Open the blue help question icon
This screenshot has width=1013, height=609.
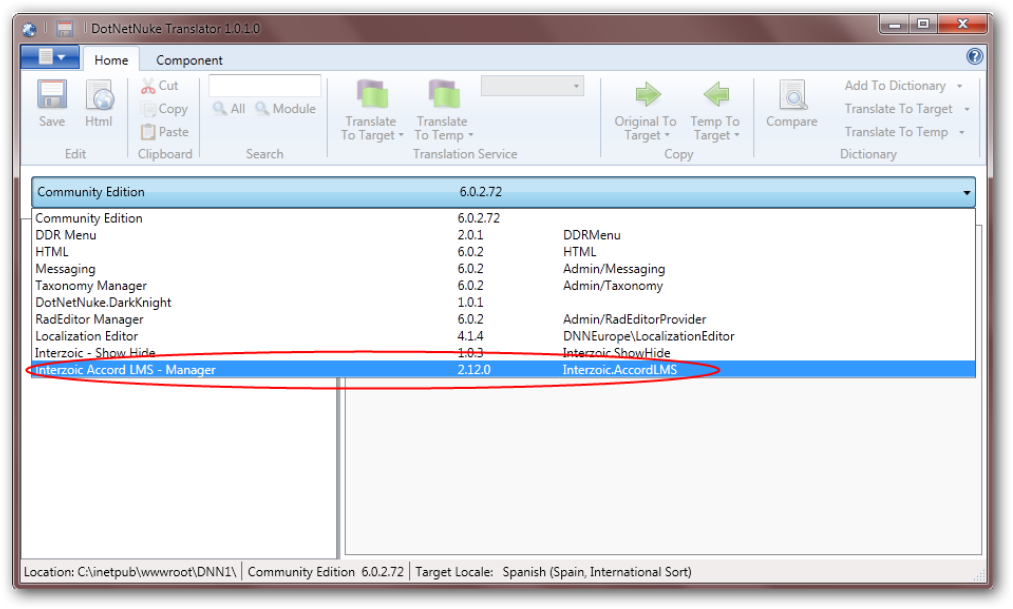pos(974,57)
